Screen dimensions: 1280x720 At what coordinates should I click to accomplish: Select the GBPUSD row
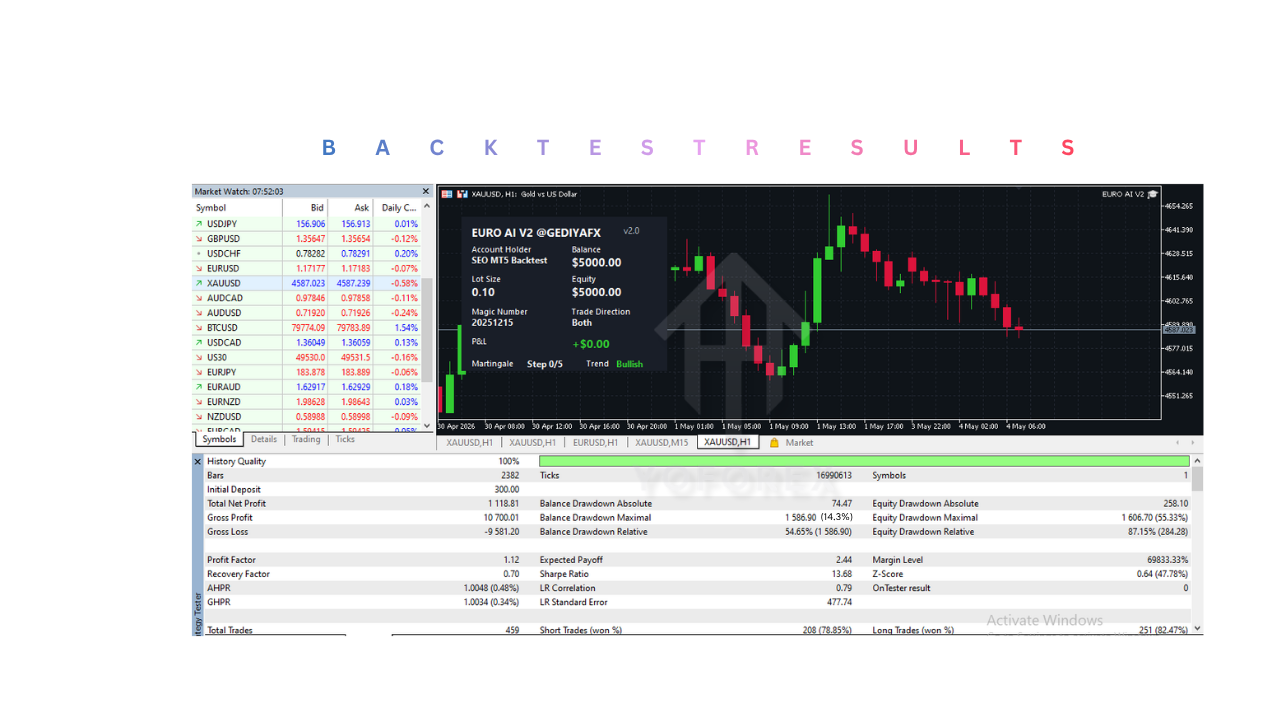point(307,239)
